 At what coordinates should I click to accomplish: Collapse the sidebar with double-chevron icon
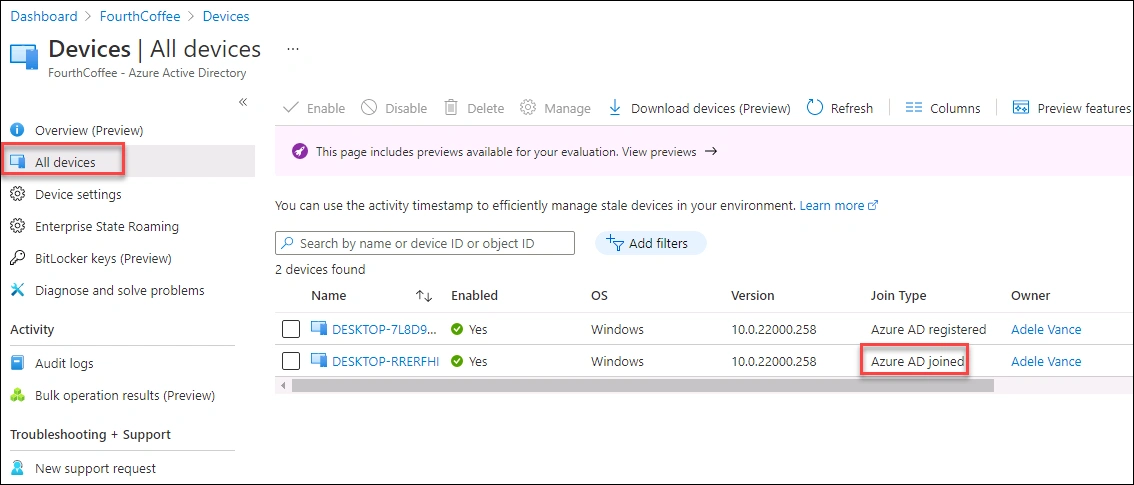coord(243,102)
